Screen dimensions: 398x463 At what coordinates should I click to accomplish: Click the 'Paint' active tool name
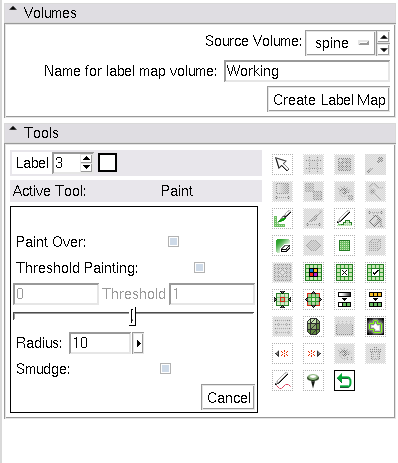click(x=177, y=191)
